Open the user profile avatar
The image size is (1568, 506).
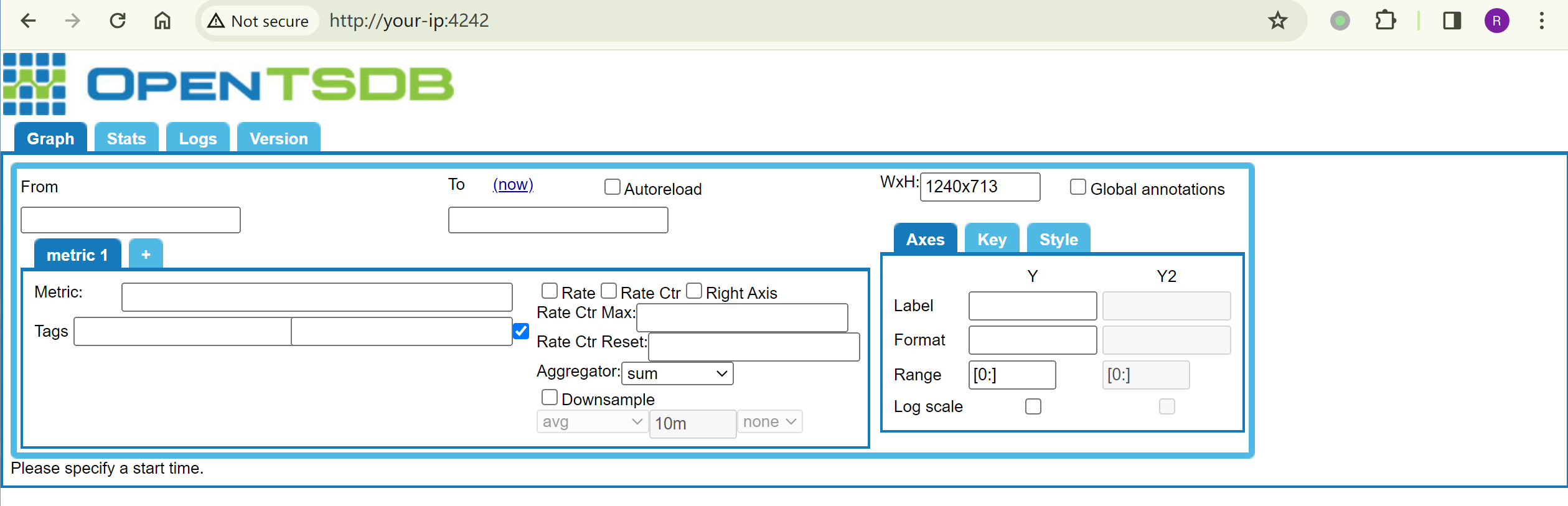[x=1496, y=21]
